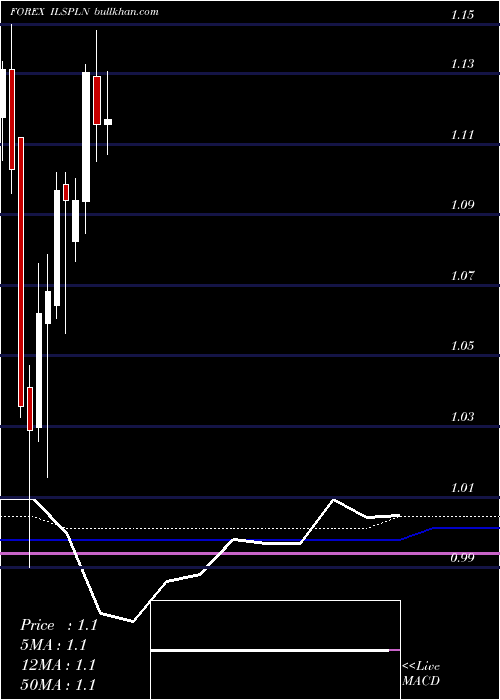Click the 1.05 price axis label

(x=462, y=346)
